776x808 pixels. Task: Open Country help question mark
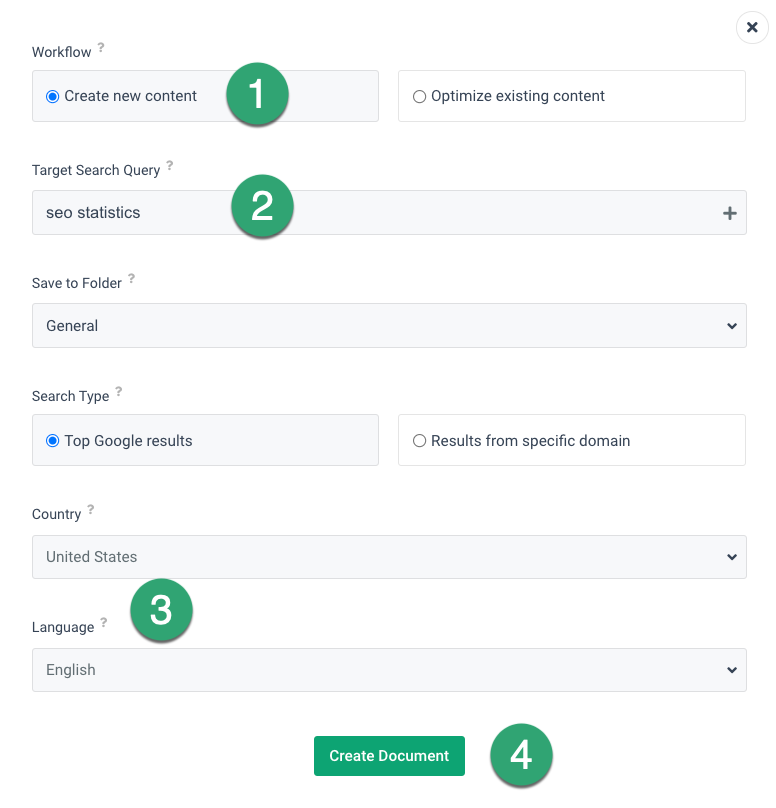tap(91, 509)
